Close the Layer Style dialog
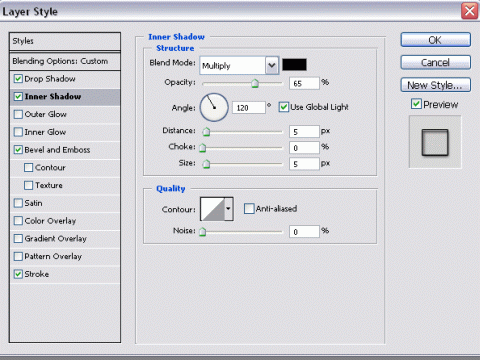Screen dimensions: 480x360 470,11
